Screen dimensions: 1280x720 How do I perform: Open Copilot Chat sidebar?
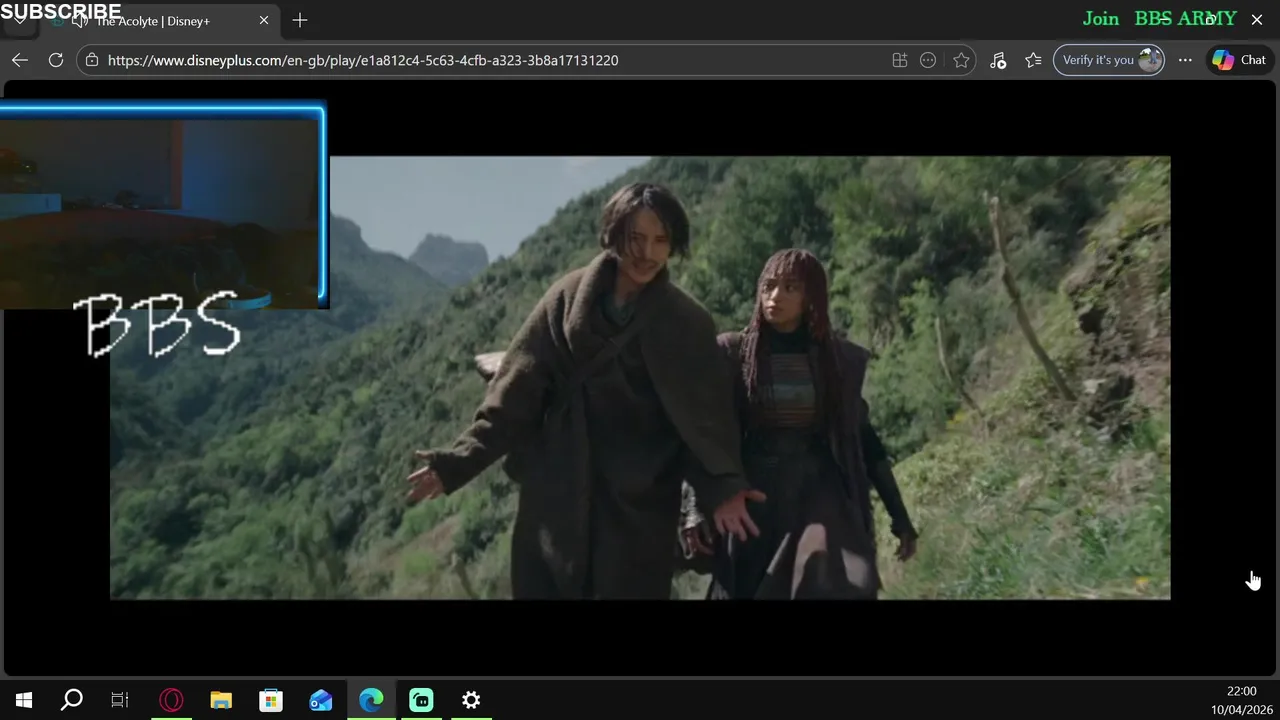click(x=1240, y=60)
